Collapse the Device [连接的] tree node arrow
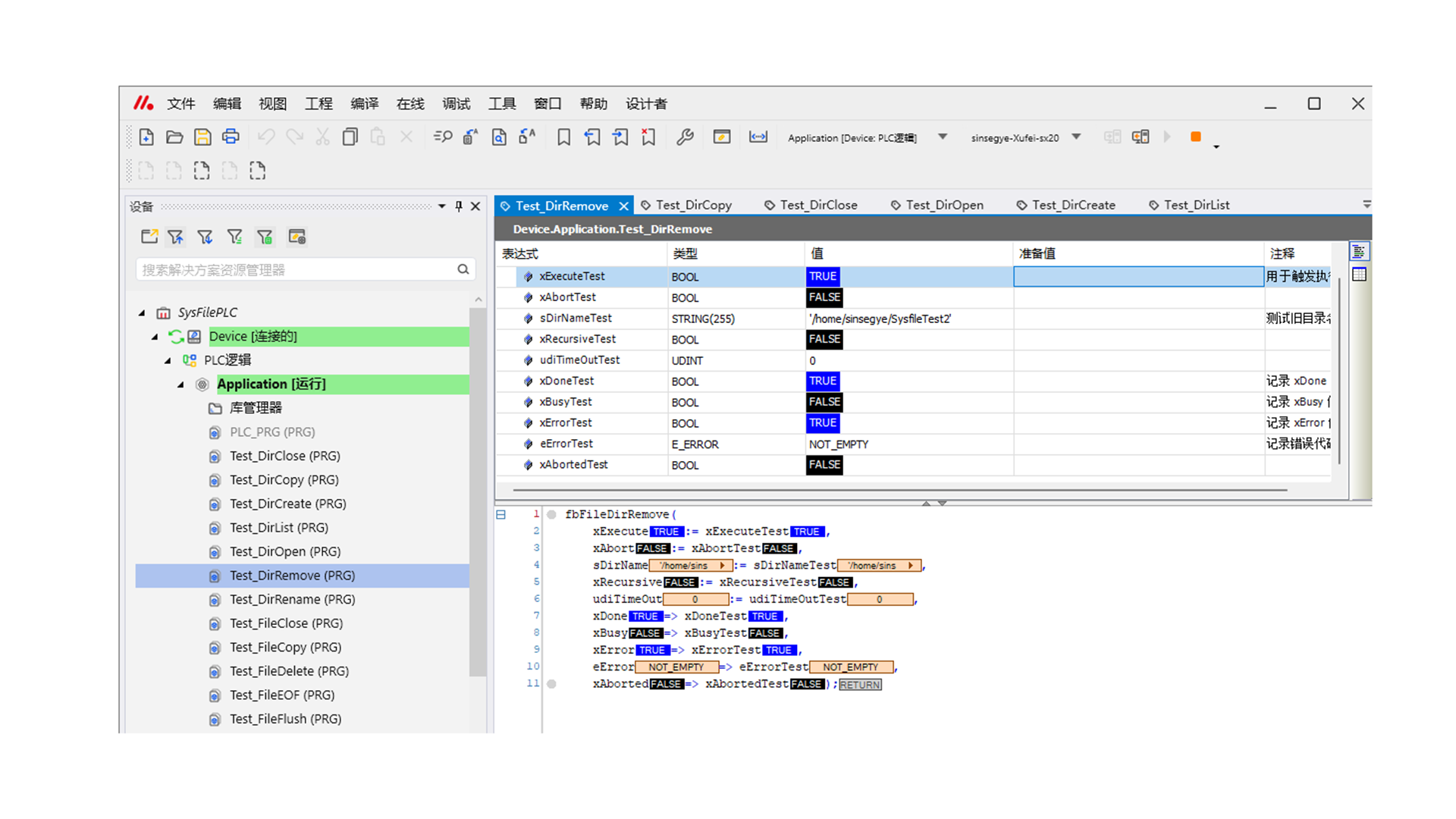Image resolution: width=1456 pixels, height=819 pixels. click(x=155, y=337)
